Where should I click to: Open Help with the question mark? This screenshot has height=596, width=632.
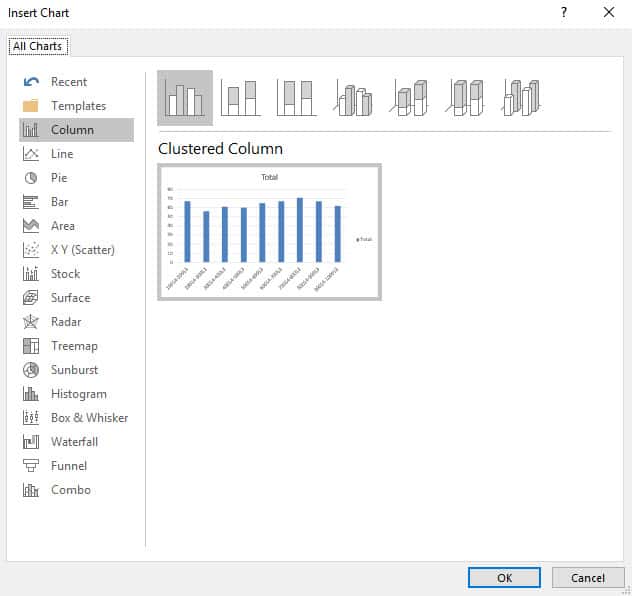pyautogui.click(x=564, y=12)
